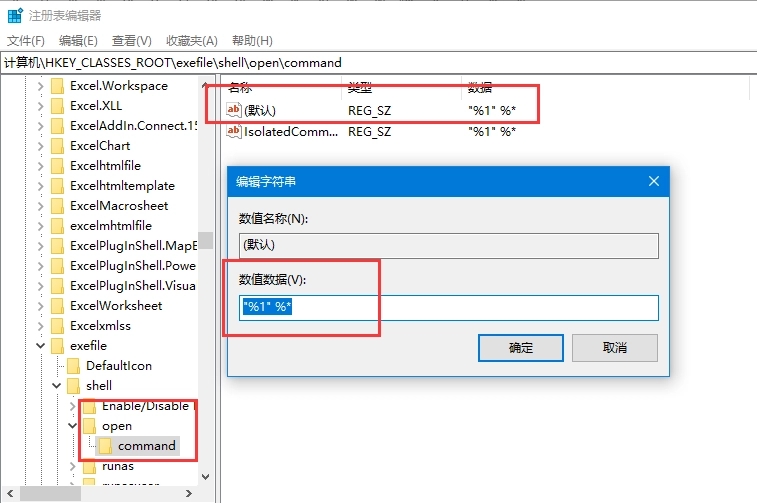Click the 数值名称 field in dialog
The height and width of the screenshot is (503, 757).
(x=449, y=246)
